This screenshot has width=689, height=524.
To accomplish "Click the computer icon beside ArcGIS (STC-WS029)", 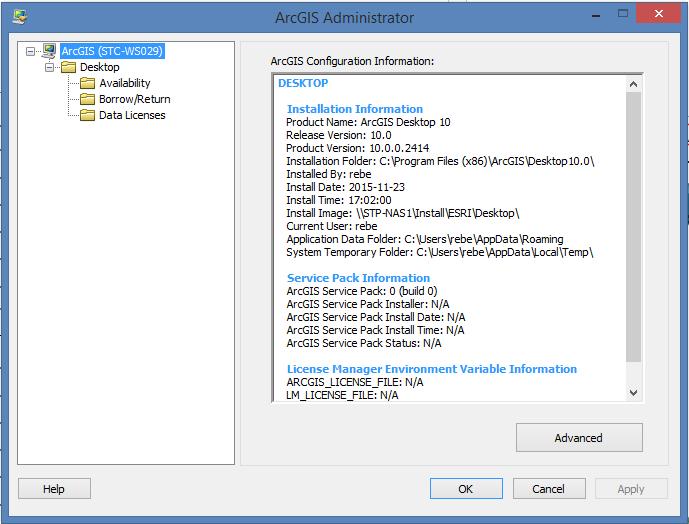I will 49,51.
